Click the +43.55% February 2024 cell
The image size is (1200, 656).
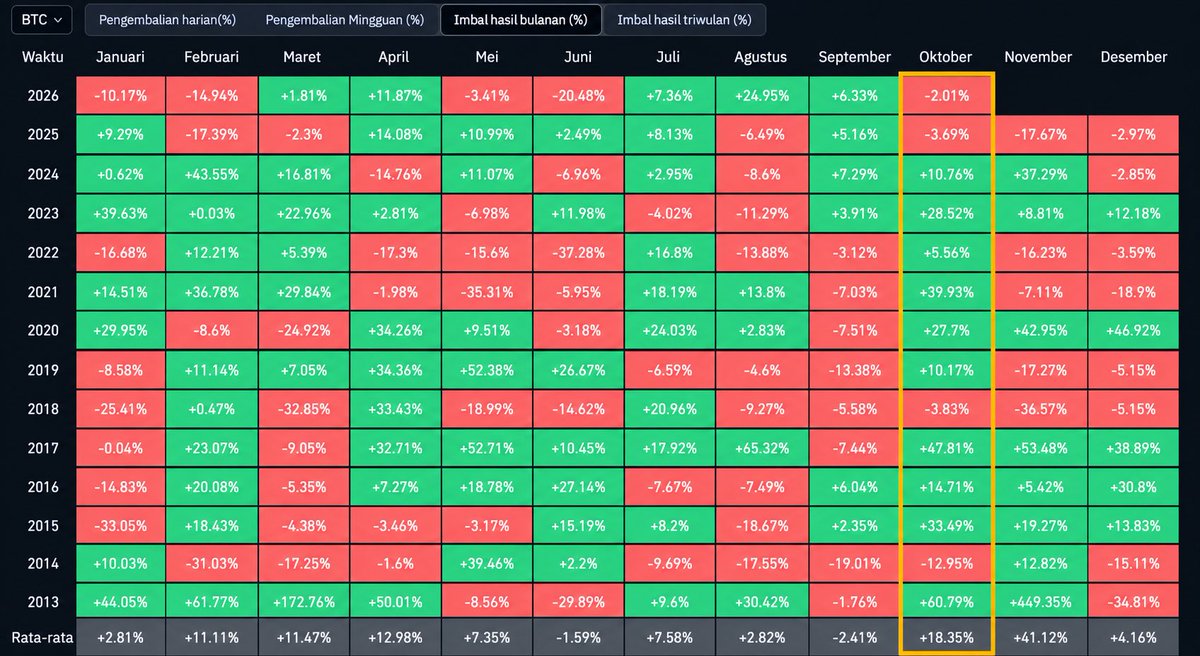click(x=211, y=174)
